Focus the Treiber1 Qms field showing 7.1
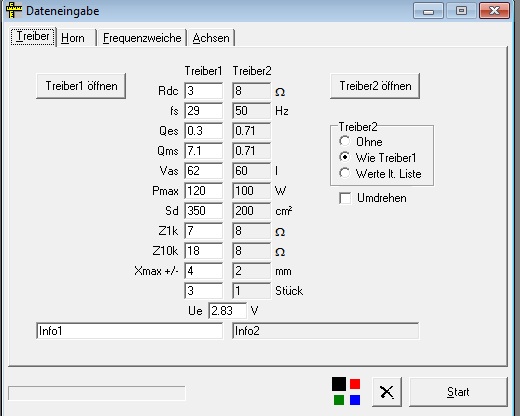Viewport: 520px width, 416px height. tap(203, 151)
